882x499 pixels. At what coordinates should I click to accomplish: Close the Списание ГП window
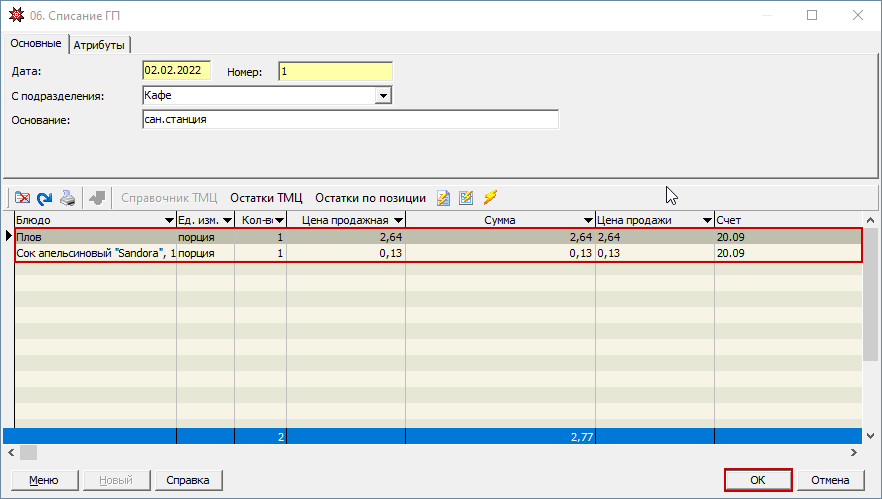click(857, 15)
